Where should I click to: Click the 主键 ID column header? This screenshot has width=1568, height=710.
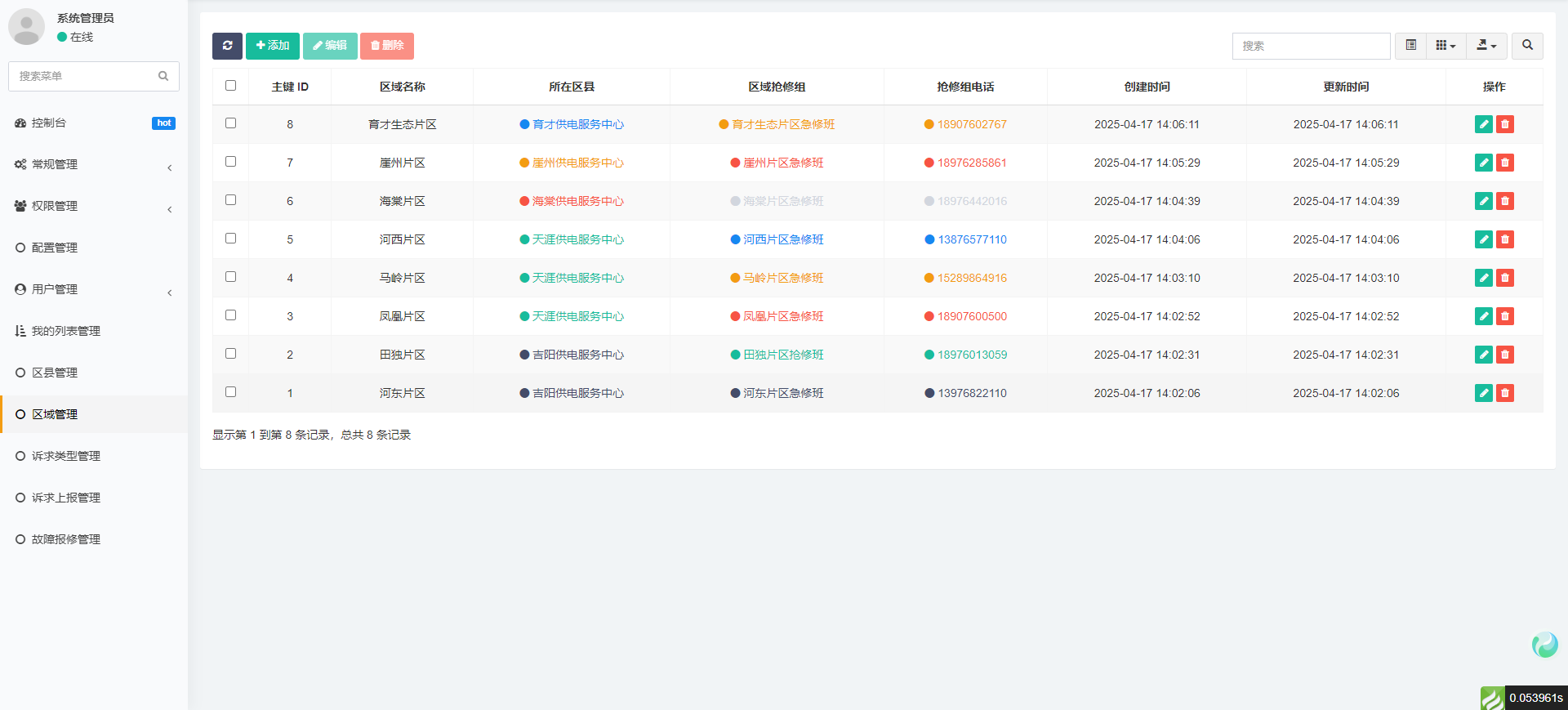(290, 87)
